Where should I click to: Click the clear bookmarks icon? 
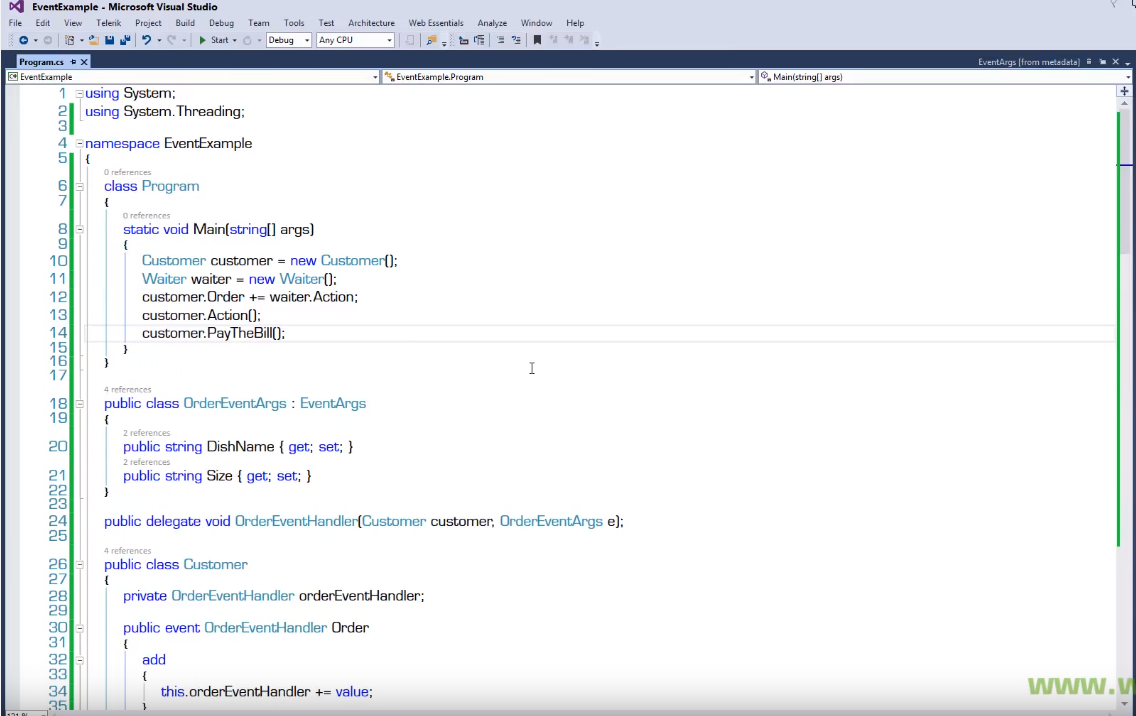585,41
